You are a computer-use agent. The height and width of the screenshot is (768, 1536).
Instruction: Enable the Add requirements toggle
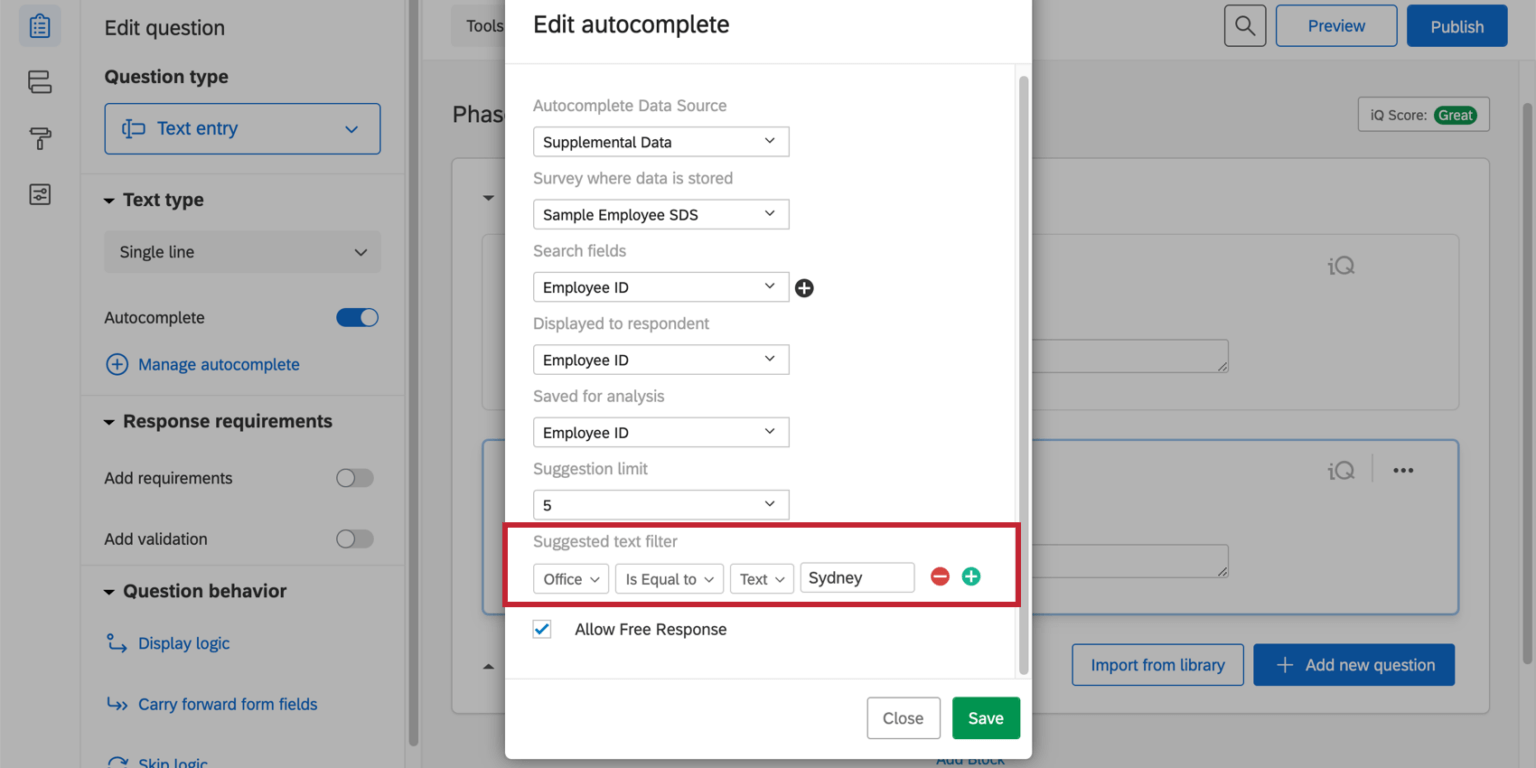(354, 478)
